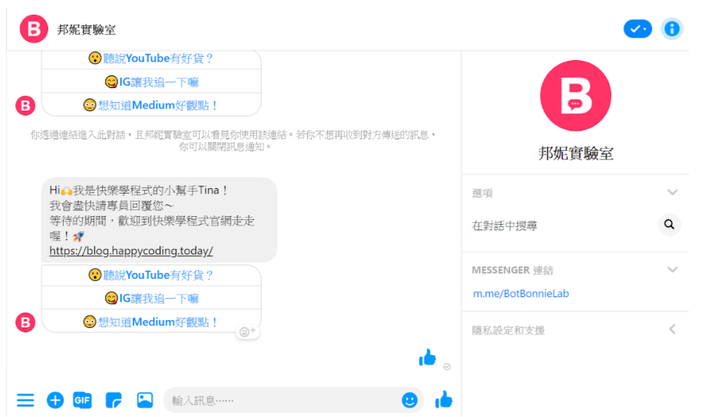
Task: Click the upper 聽說YouTube有好貨 button
Action: click(151, 58)
